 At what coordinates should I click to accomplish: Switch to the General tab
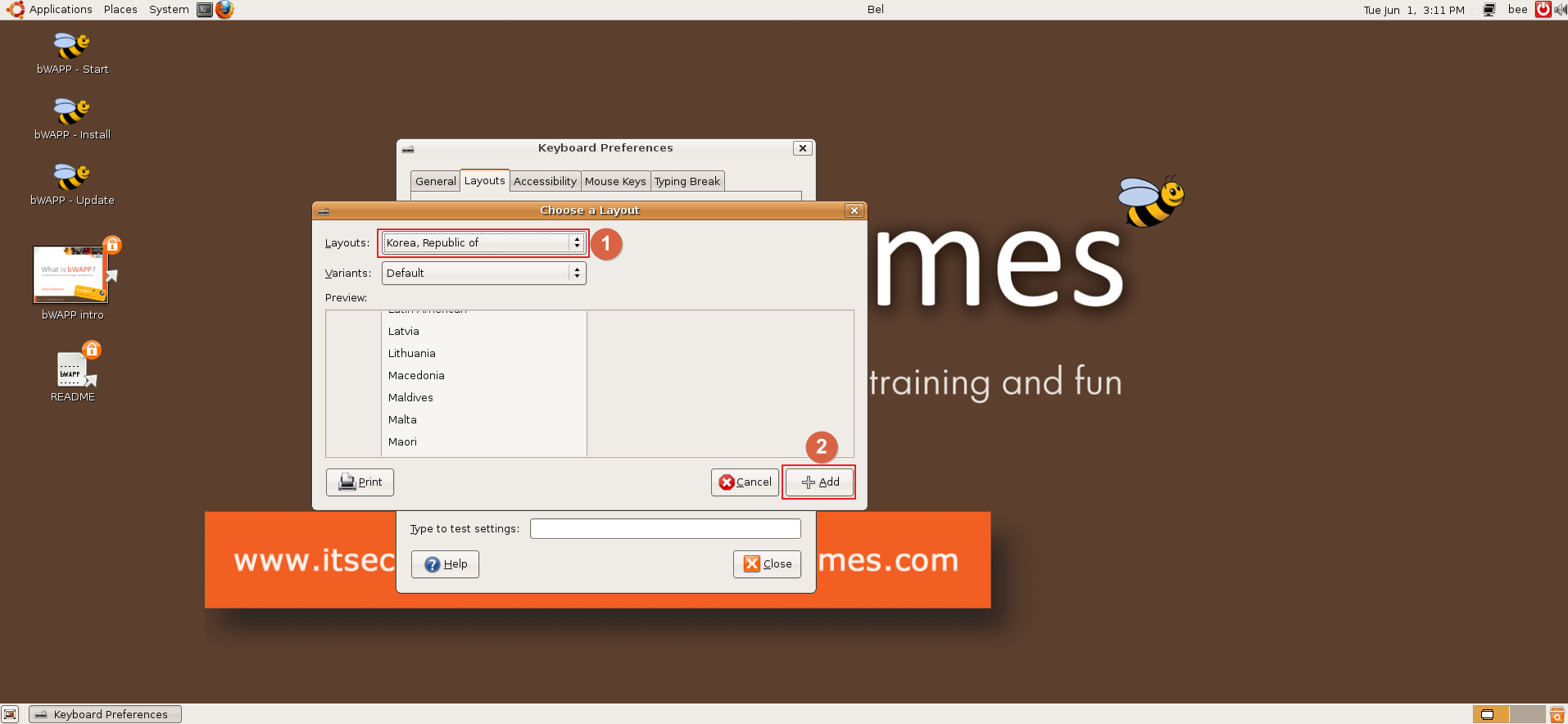(x=435, y=181)
